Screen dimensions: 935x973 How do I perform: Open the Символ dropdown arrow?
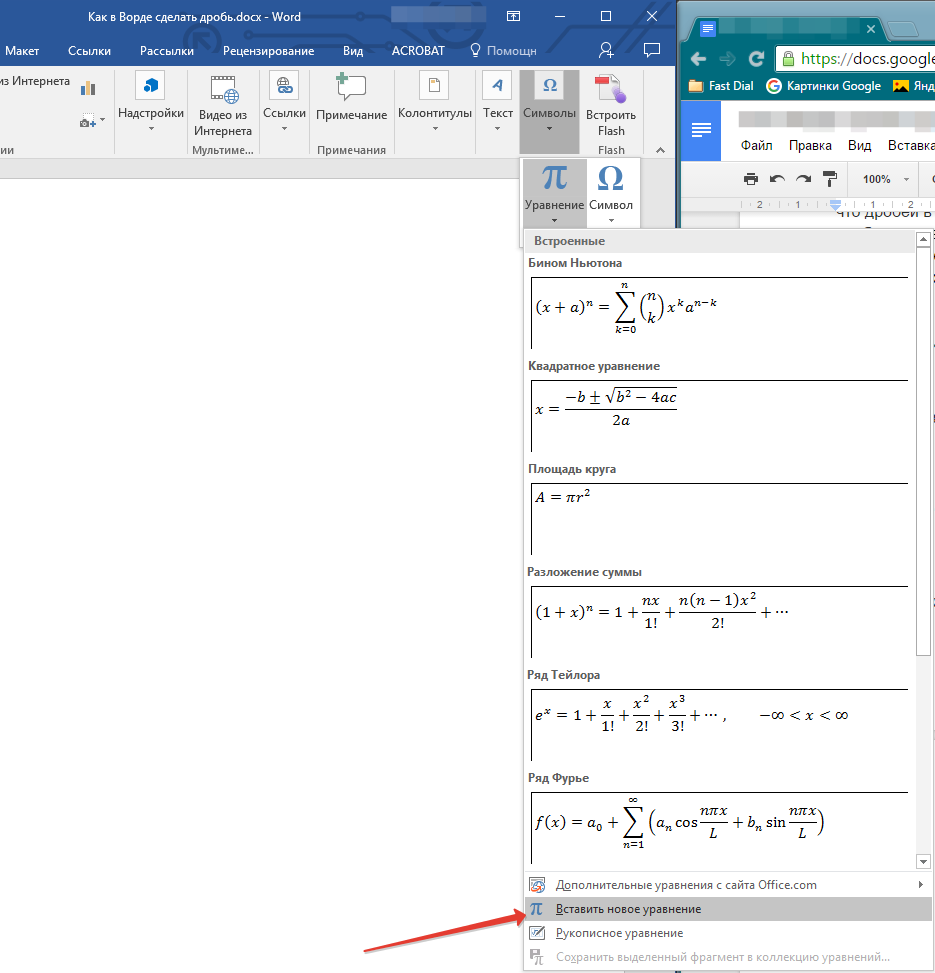[x=611, y=221]
